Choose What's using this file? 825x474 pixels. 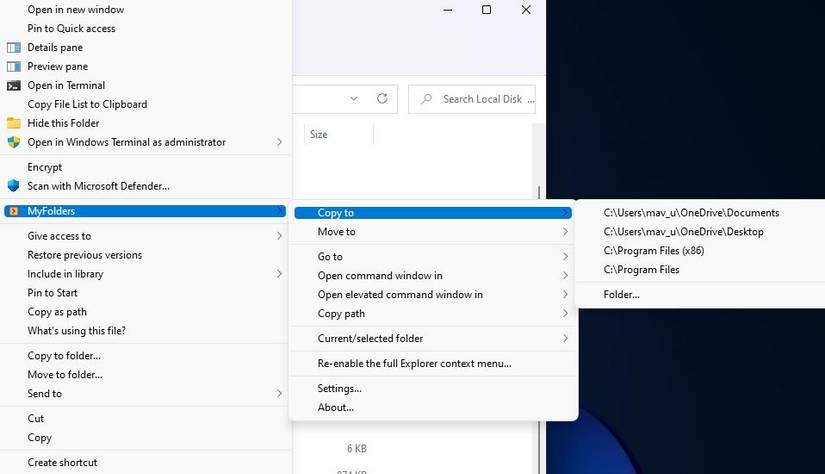[76, 330]
